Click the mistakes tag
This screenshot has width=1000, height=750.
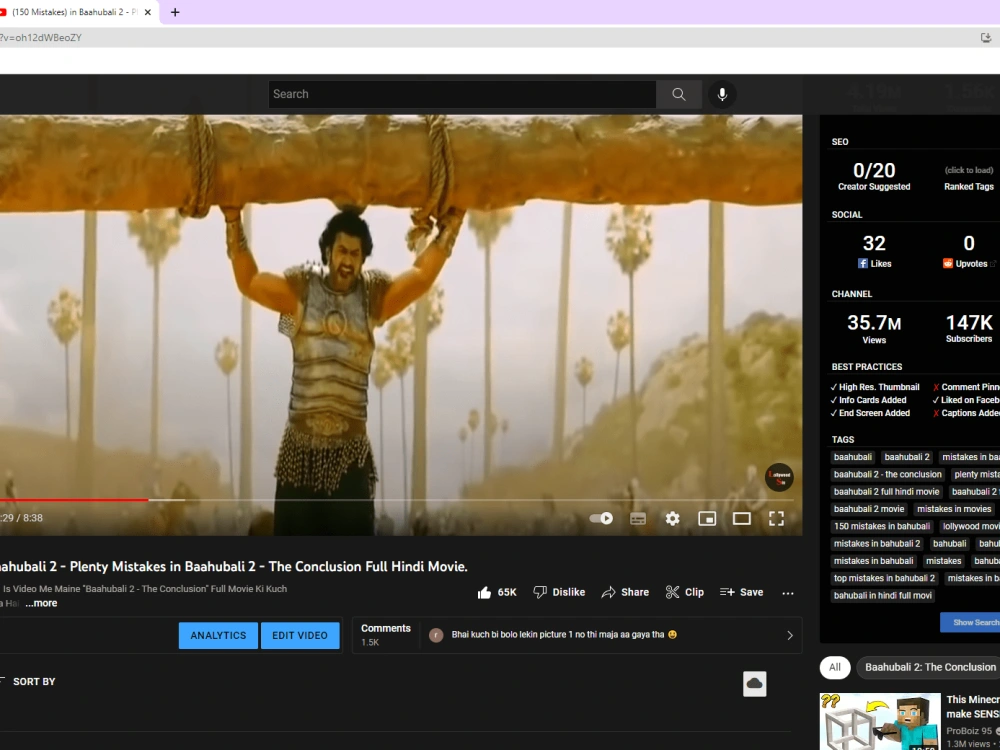coord(943,561)
